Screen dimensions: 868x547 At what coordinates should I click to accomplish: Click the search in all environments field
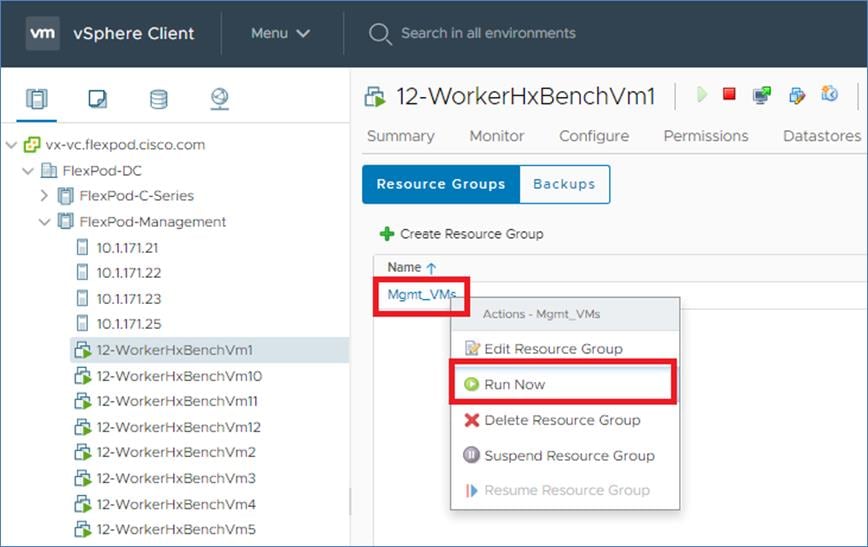[488, 33]
